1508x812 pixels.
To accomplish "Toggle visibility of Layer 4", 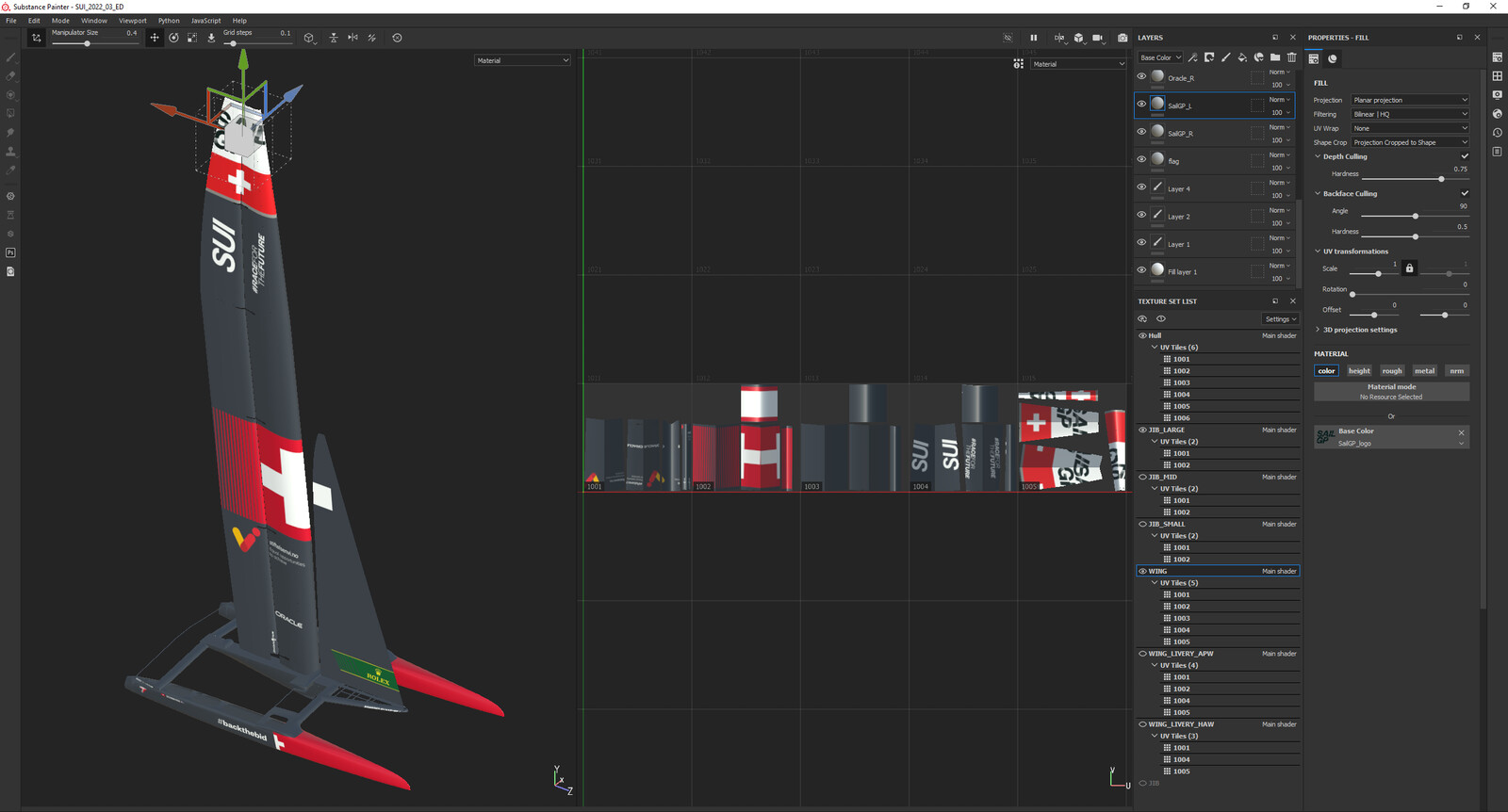I will click(x=1141, y=187).
